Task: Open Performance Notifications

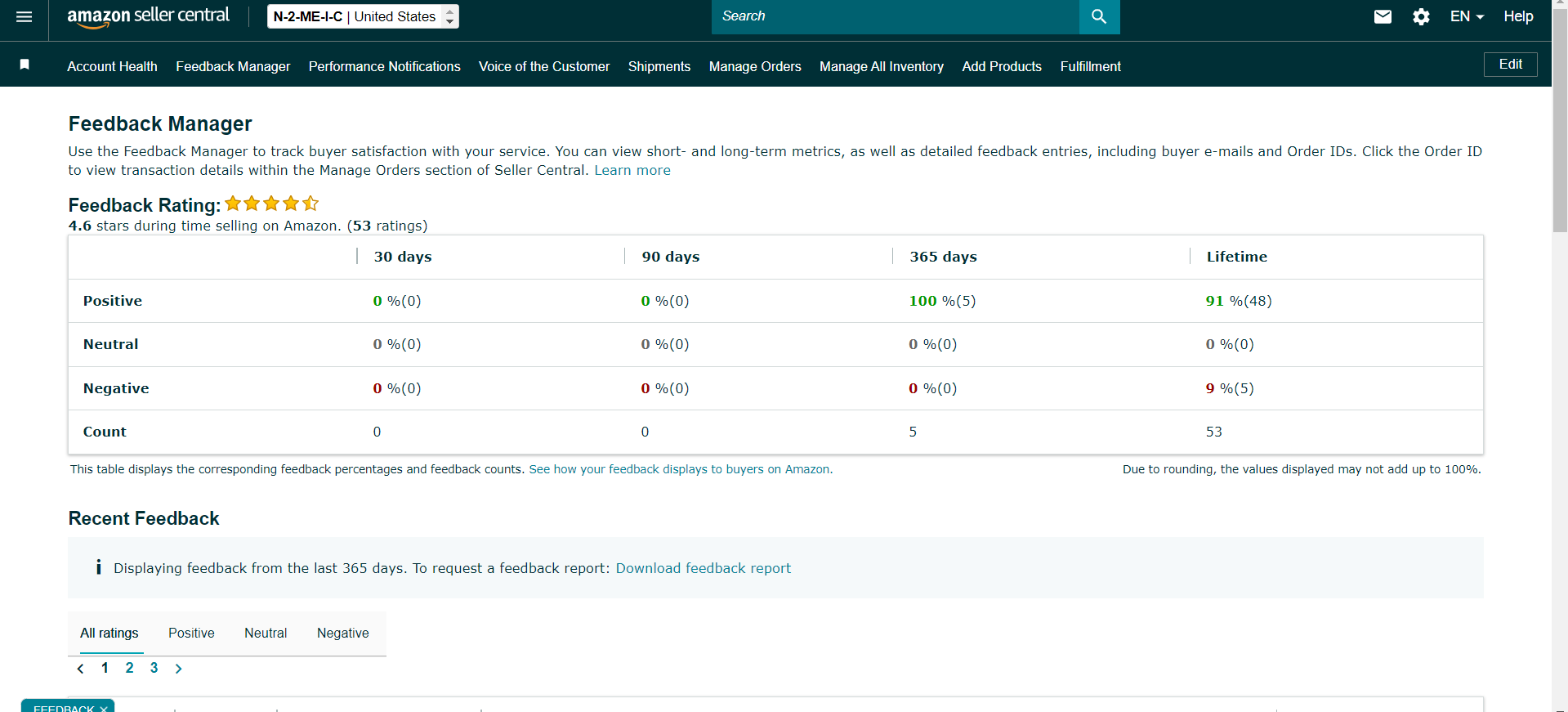Action: pos(384,66)
